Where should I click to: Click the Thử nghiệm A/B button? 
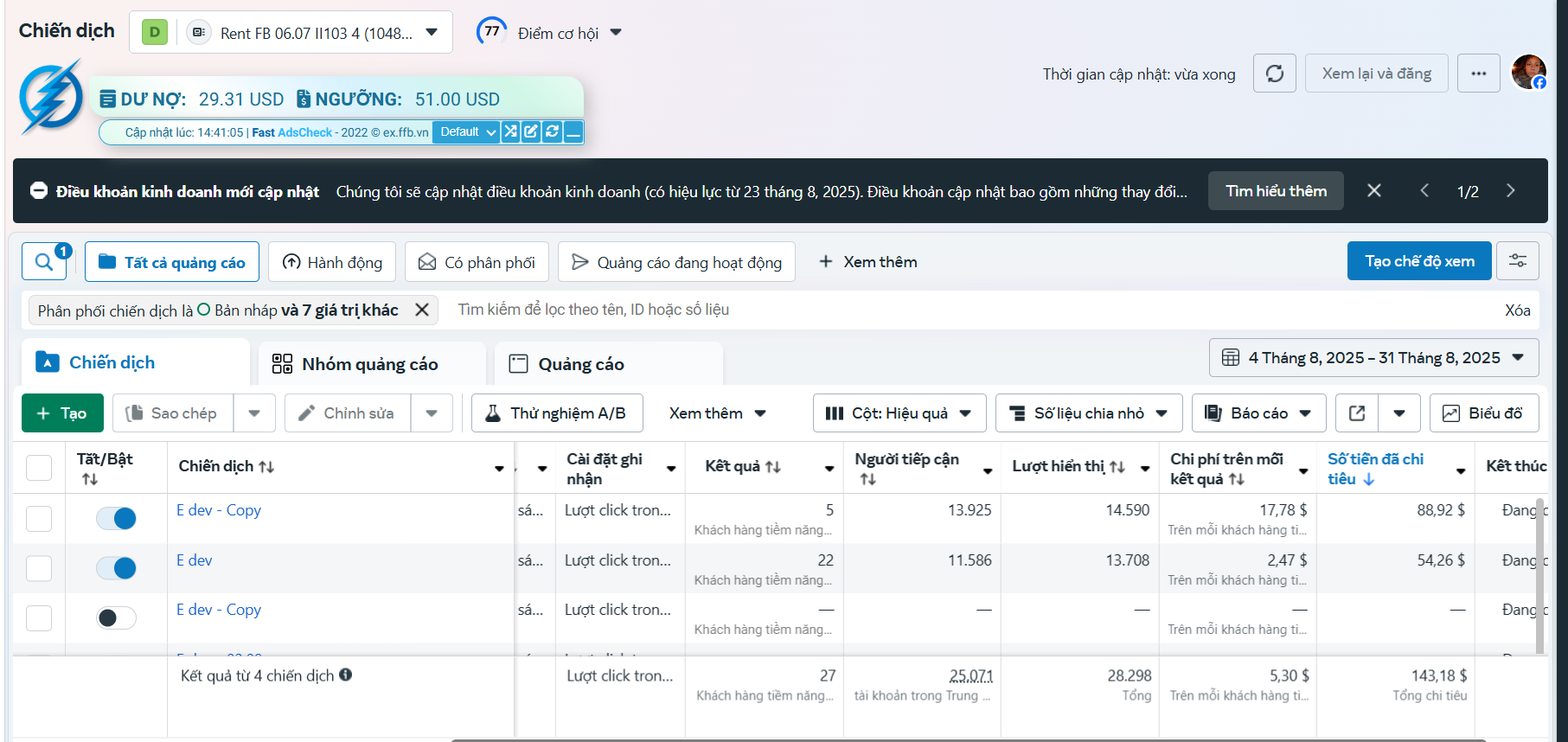557,413
